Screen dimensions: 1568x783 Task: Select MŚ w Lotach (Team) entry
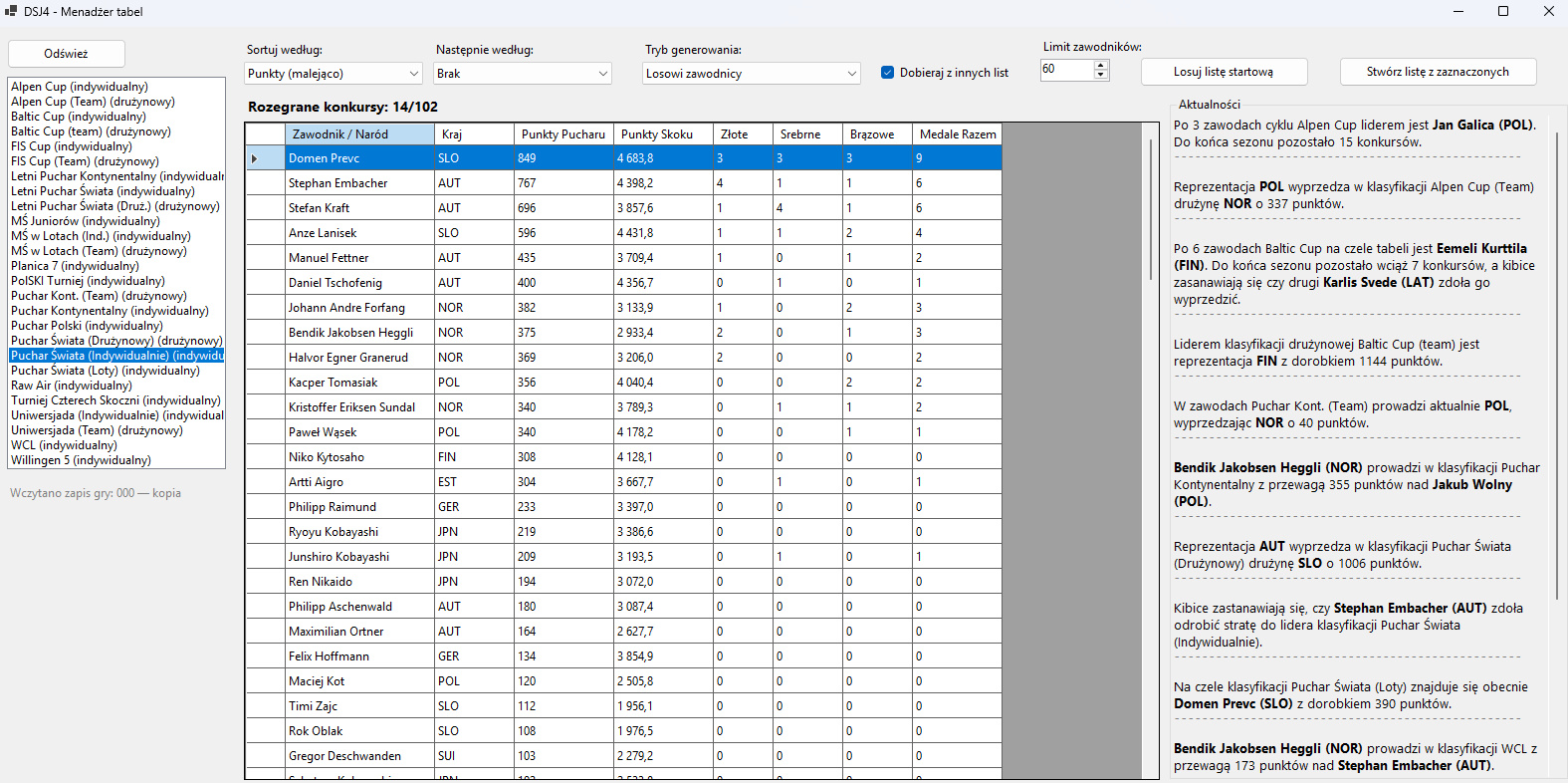pyautogui.click(x=116, y=251)
